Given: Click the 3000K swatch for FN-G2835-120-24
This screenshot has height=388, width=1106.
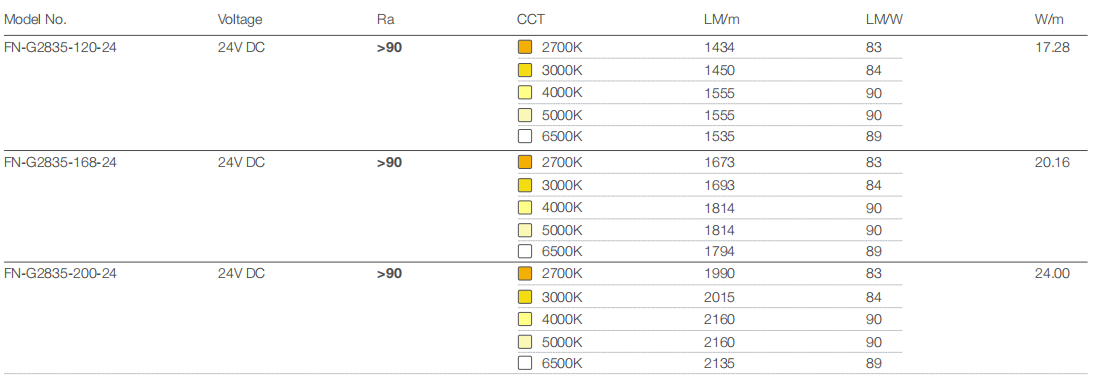Looking at the screenshot, I should (524, 71).
